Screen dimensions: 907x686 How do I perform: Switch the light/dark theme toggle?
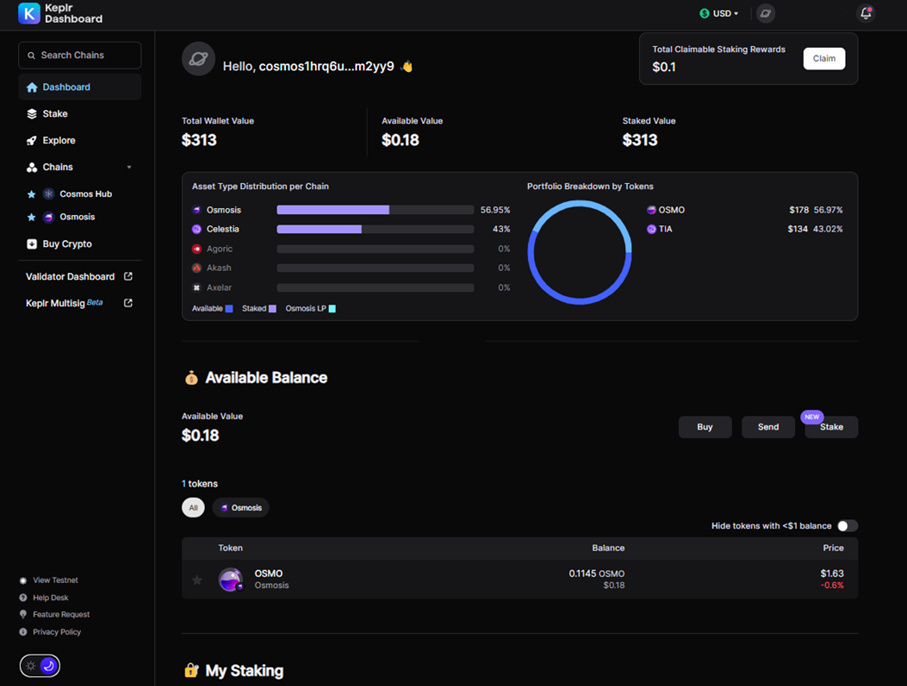tap(40, 666)
